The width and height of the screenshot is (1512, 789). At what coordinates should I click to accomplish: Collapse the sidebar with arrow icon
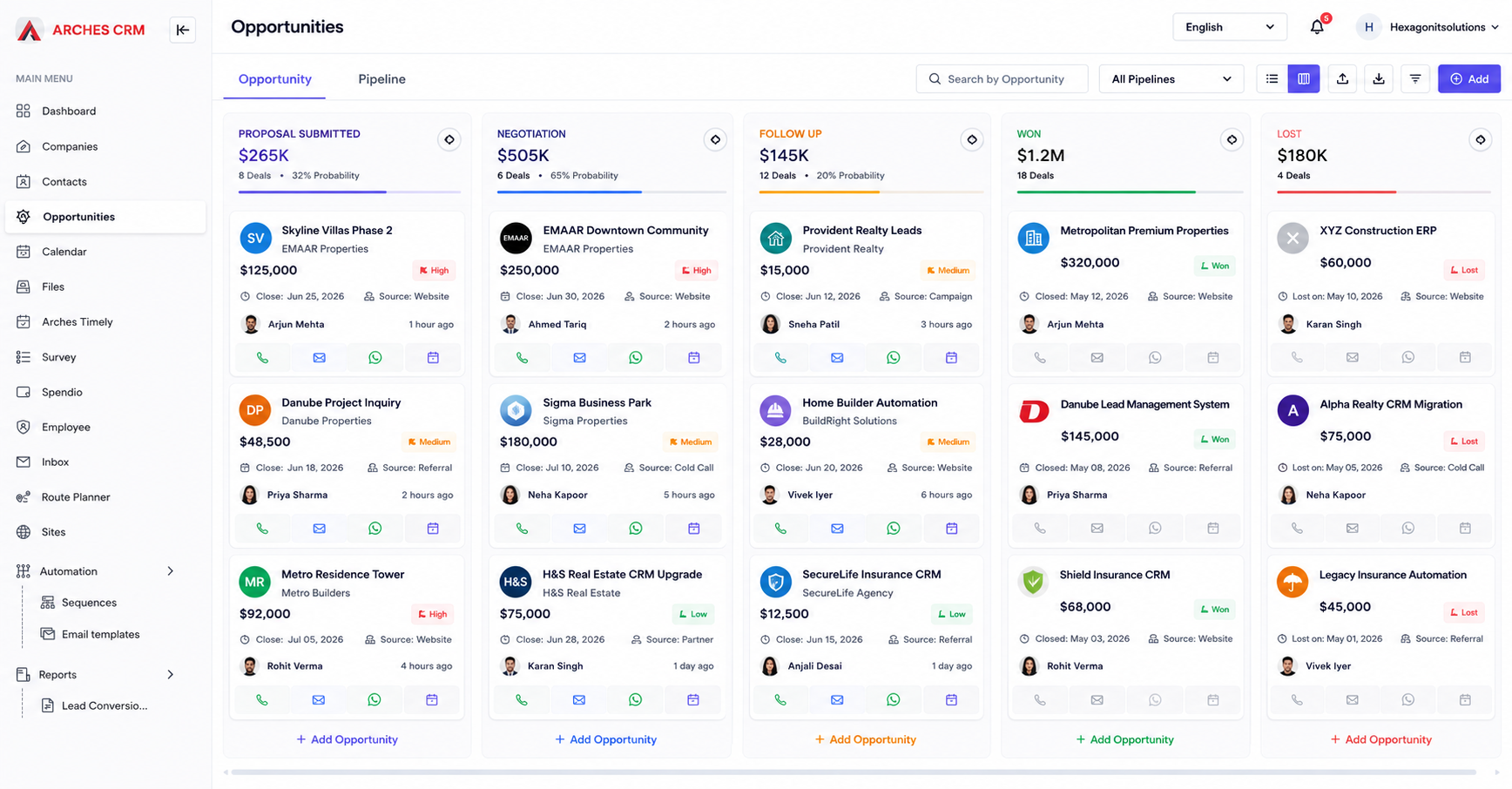click(x=182, y=30)
